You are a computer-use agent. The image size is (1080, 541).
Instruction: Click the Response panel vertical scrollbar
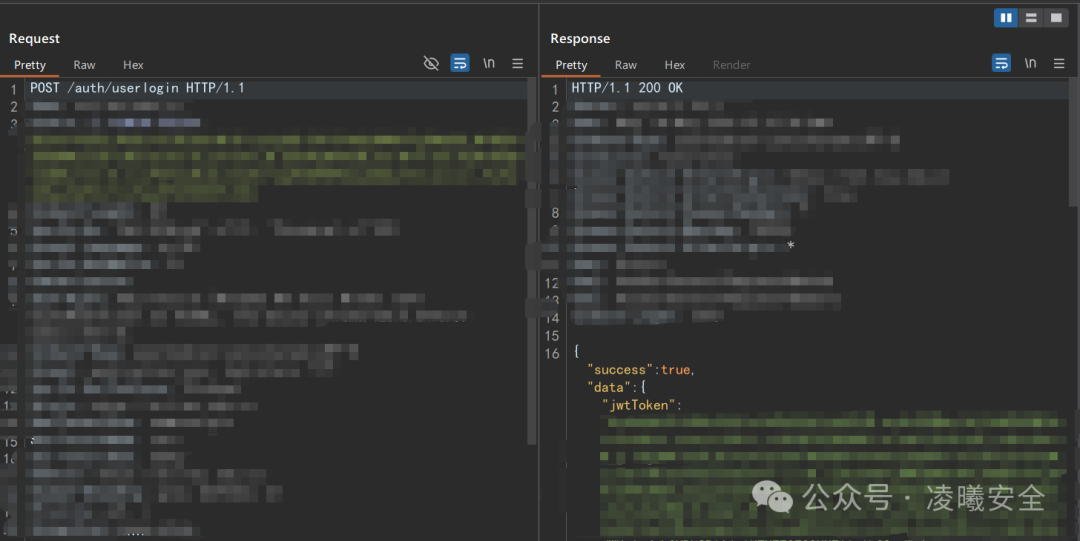point(1073,141)
